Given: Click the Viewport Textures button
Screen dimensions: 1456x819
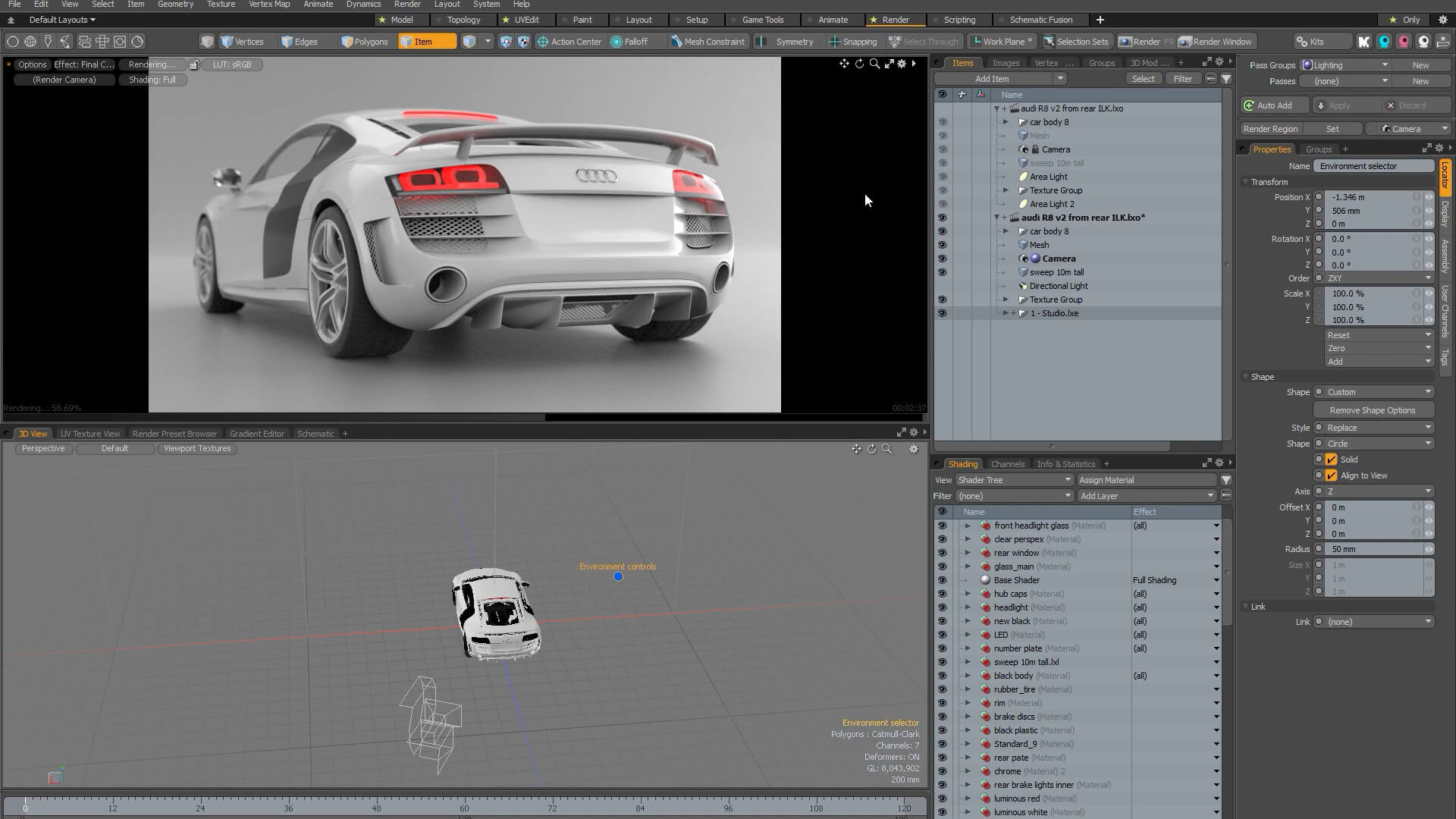Looking at the screenshot, I should (x=197, y=449).
